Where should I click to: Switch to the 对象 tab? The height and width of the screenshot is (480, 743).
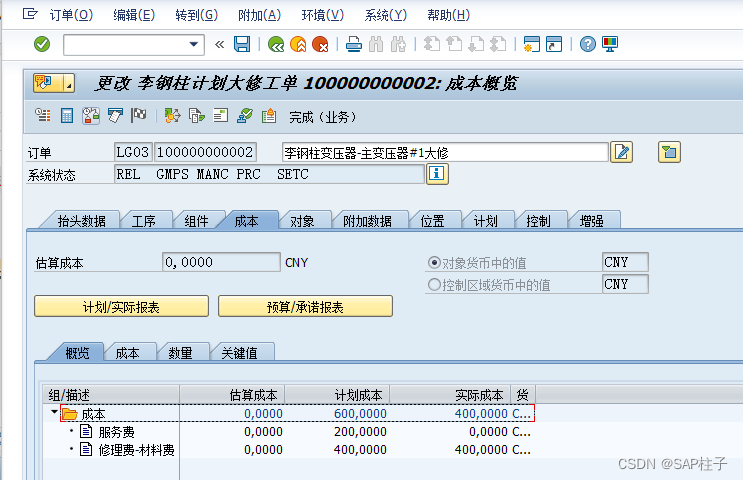[x=302, y=221]
